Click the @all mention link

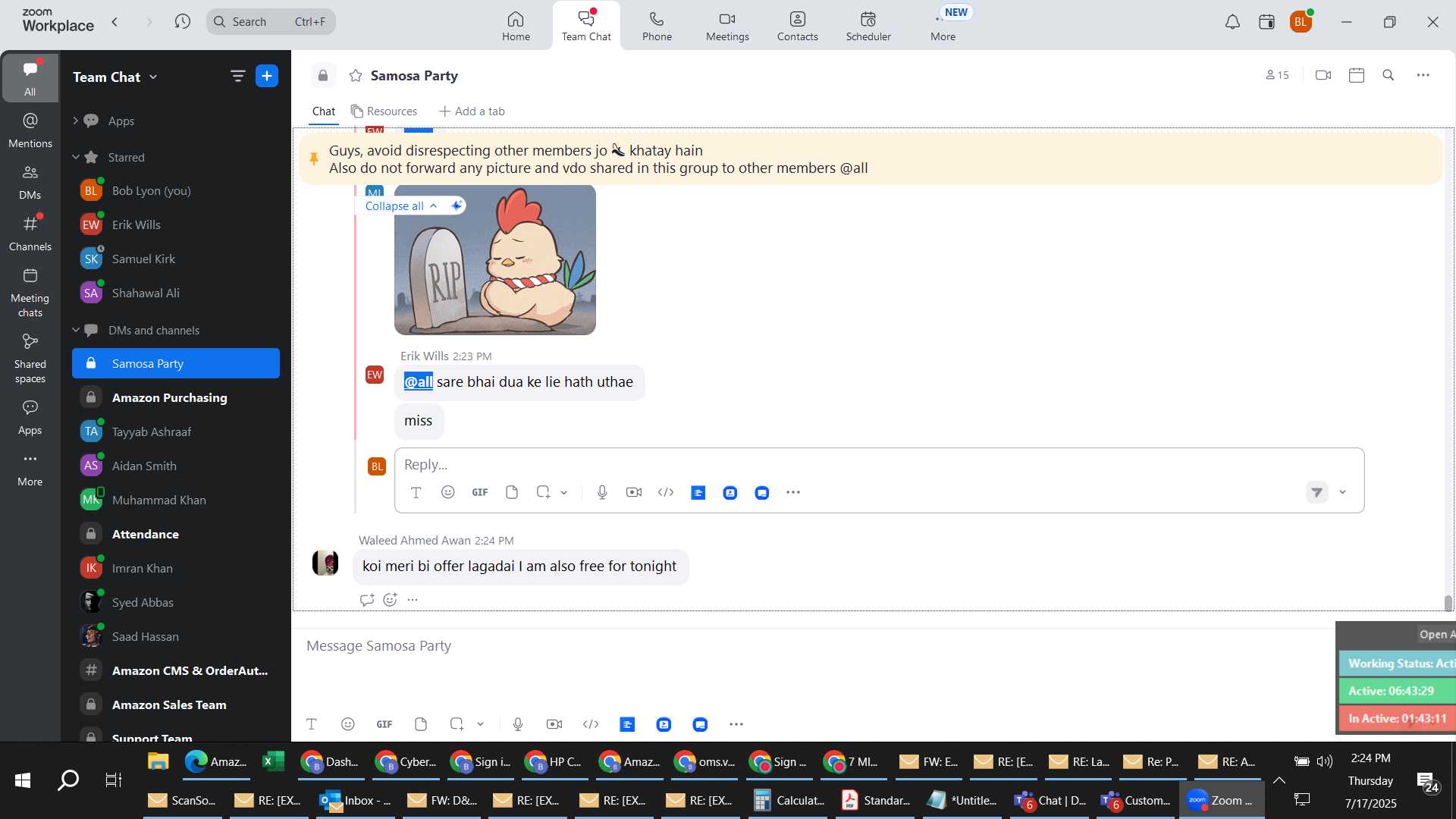coord(418,381)
